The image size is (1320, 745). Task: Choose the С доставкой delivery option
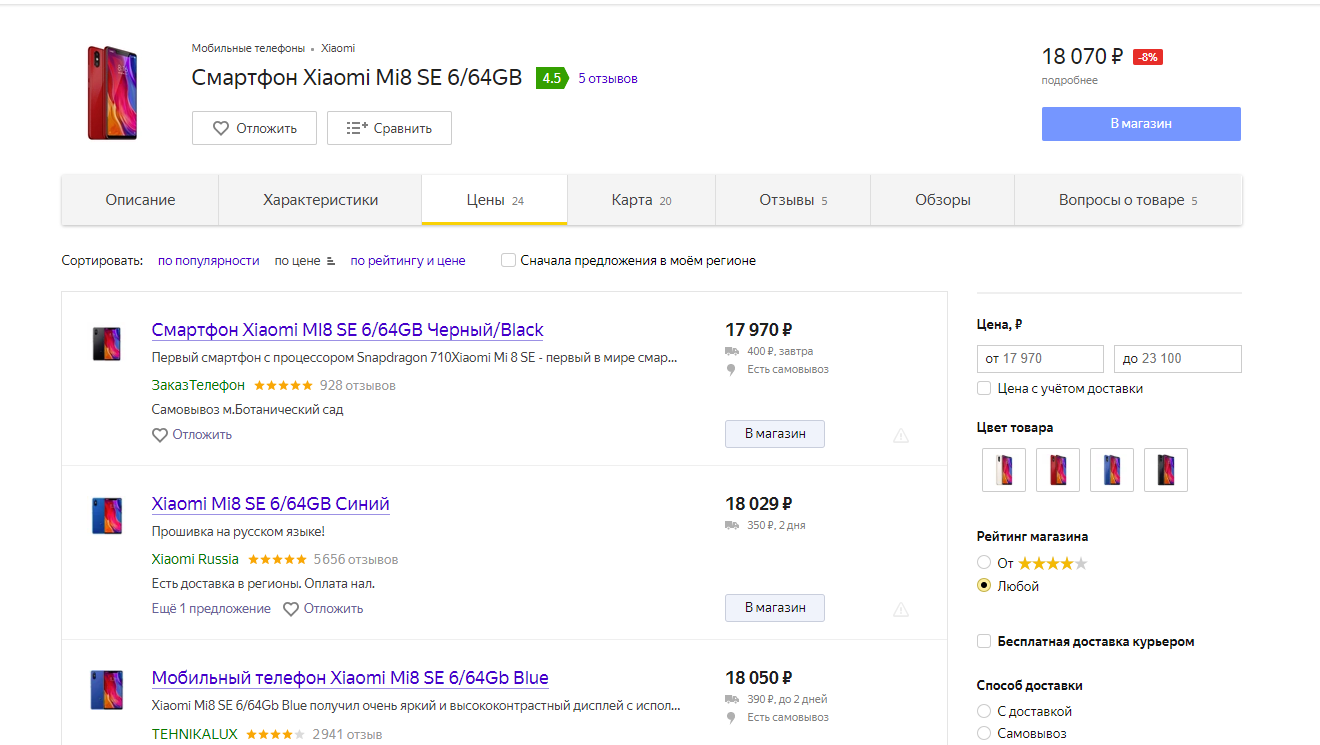tap(984, 711)
